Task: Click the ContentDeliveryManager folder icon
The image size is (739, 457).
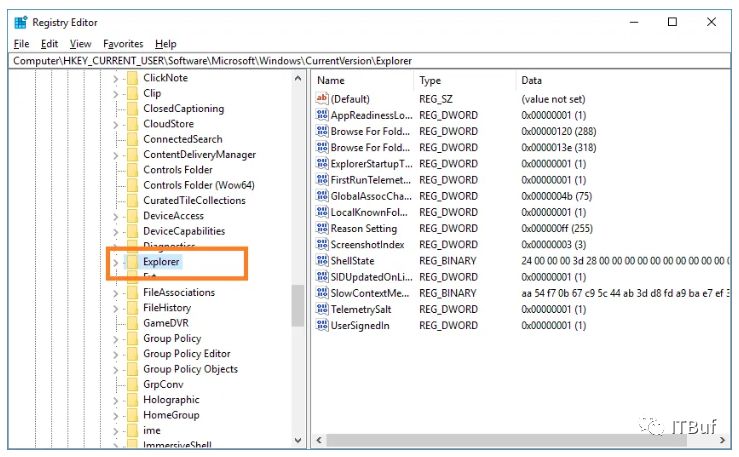Action: 133,155
